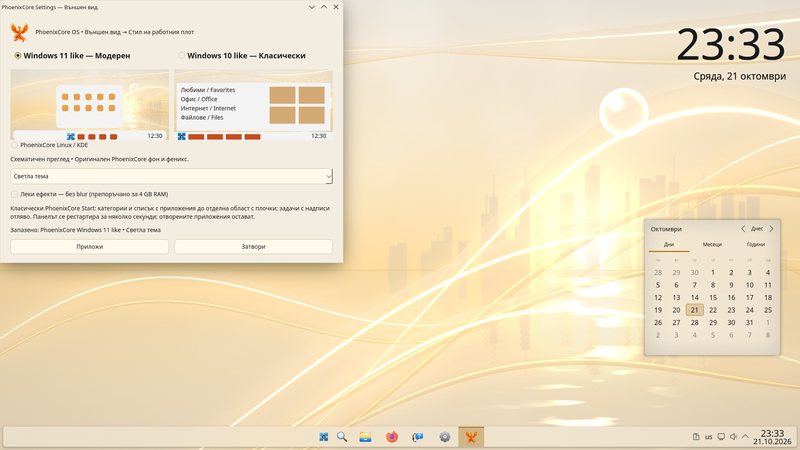800x450 pixels.
Task: Click the display tray icon
Action: 721,437
